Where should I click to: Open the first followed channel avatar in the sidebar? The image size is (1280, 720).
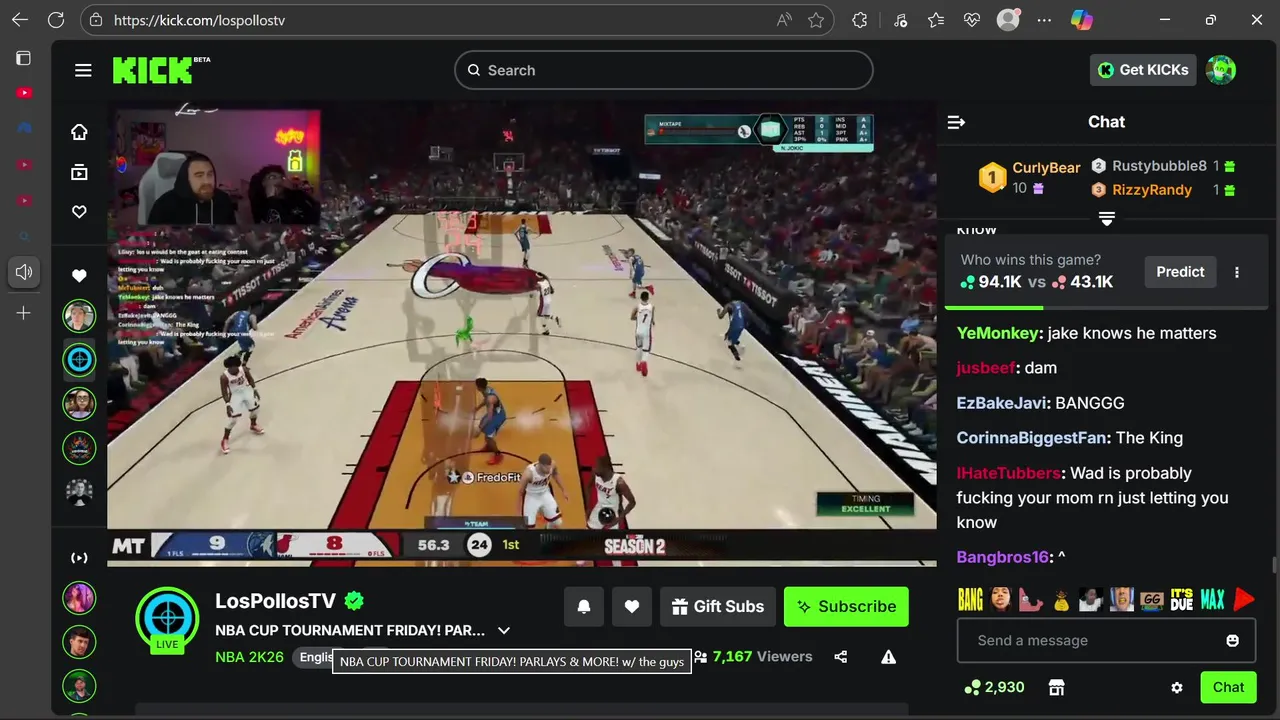79,317
